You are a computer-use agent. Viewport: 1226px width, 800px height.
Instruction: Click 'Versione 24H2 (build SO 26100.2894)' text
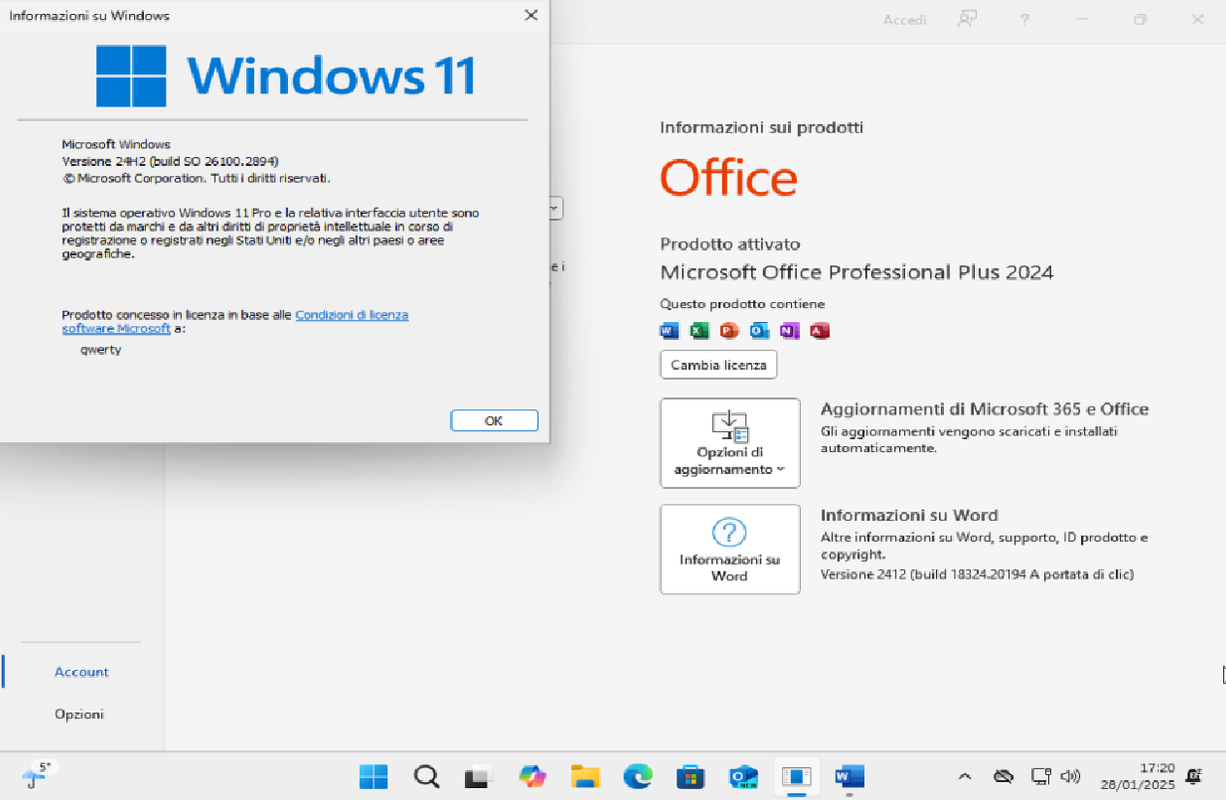tap(170, 161)
